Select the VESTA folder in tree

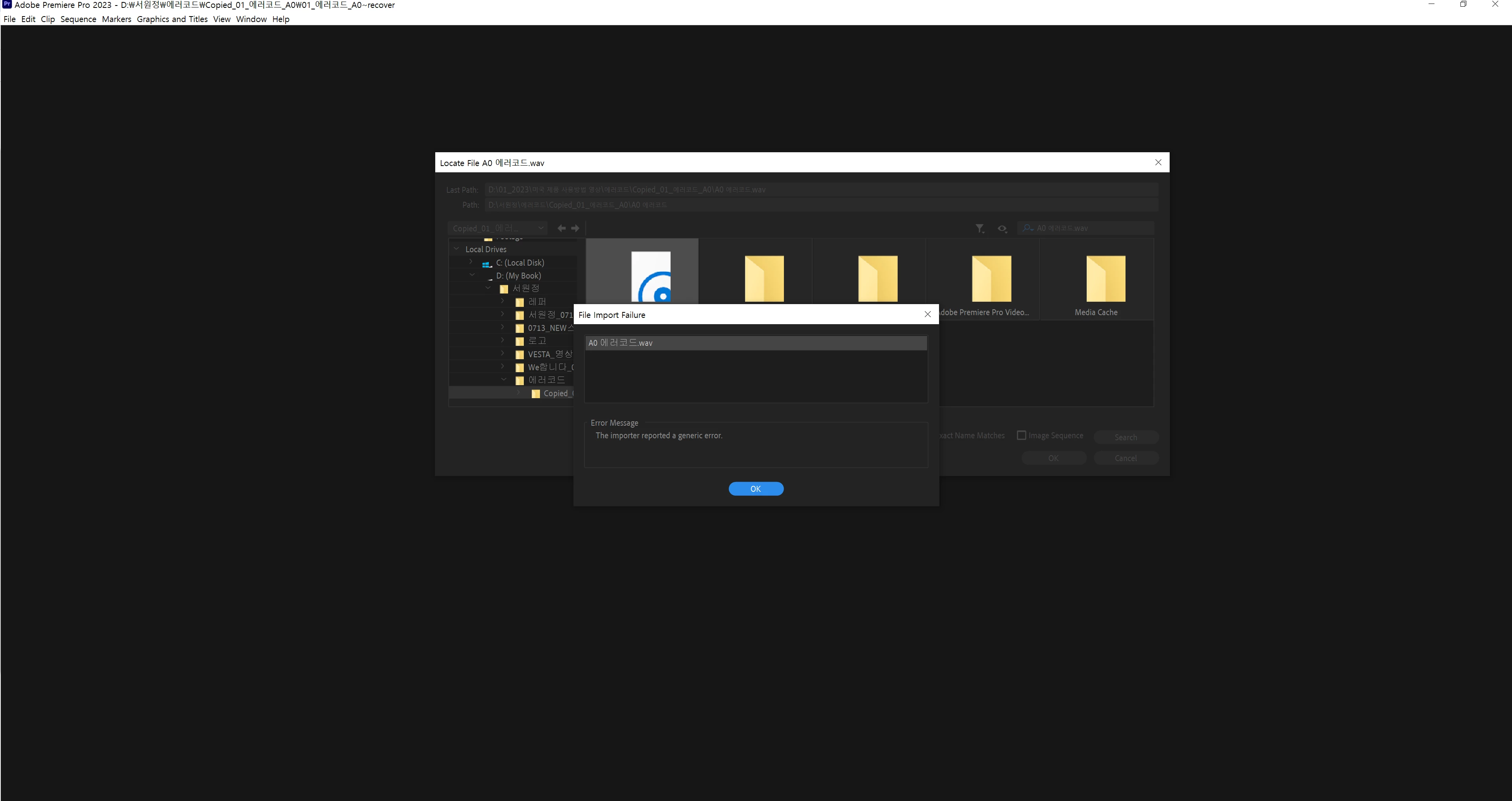(x=549, y=354)
